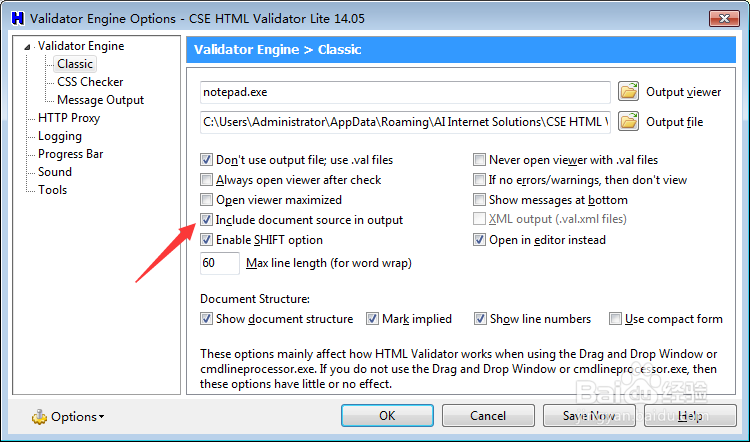Select Message Output tree item

point(100,100)
